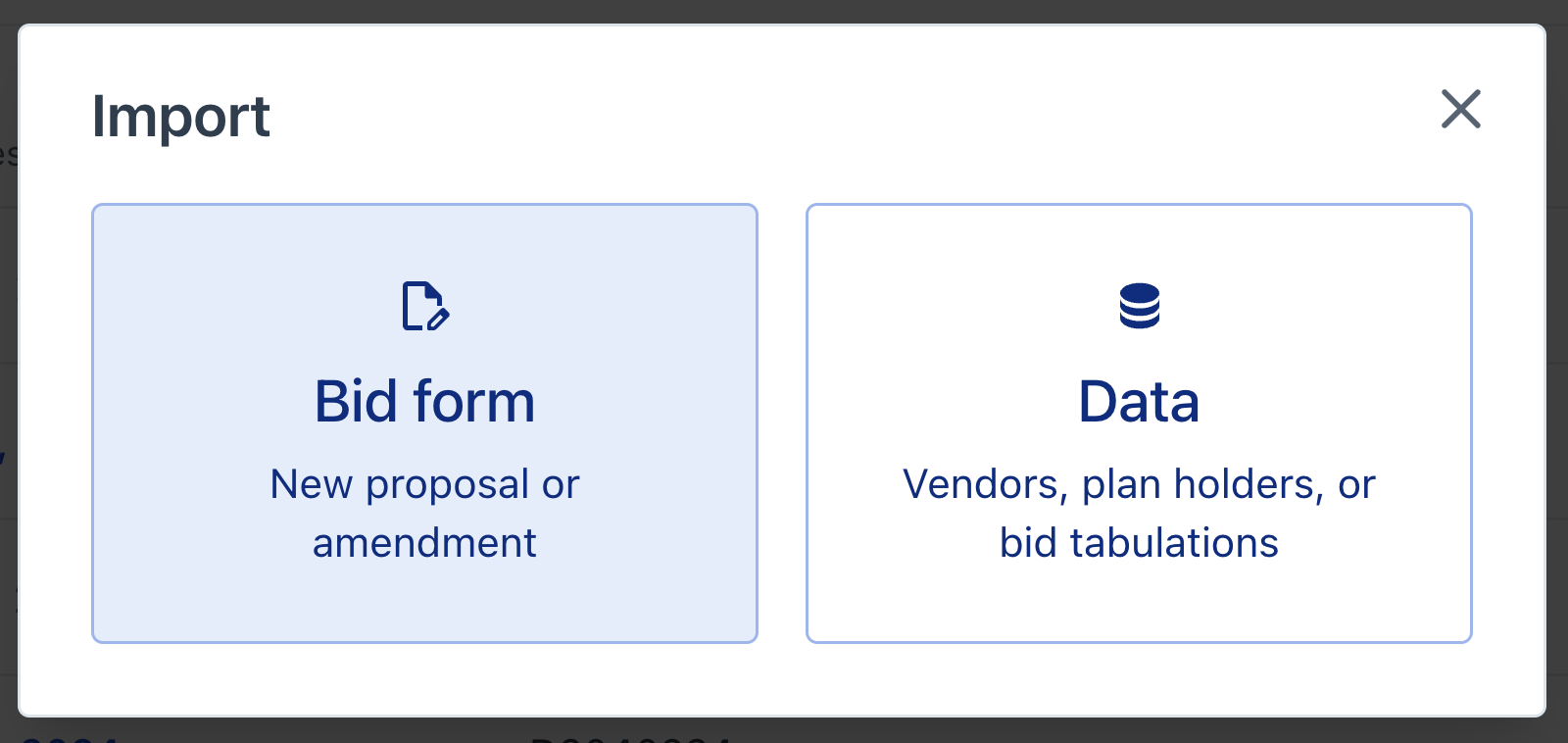1568x743 pixels.
Task: Click the "Import" dialog title
Action: click(x=180, y=117)
